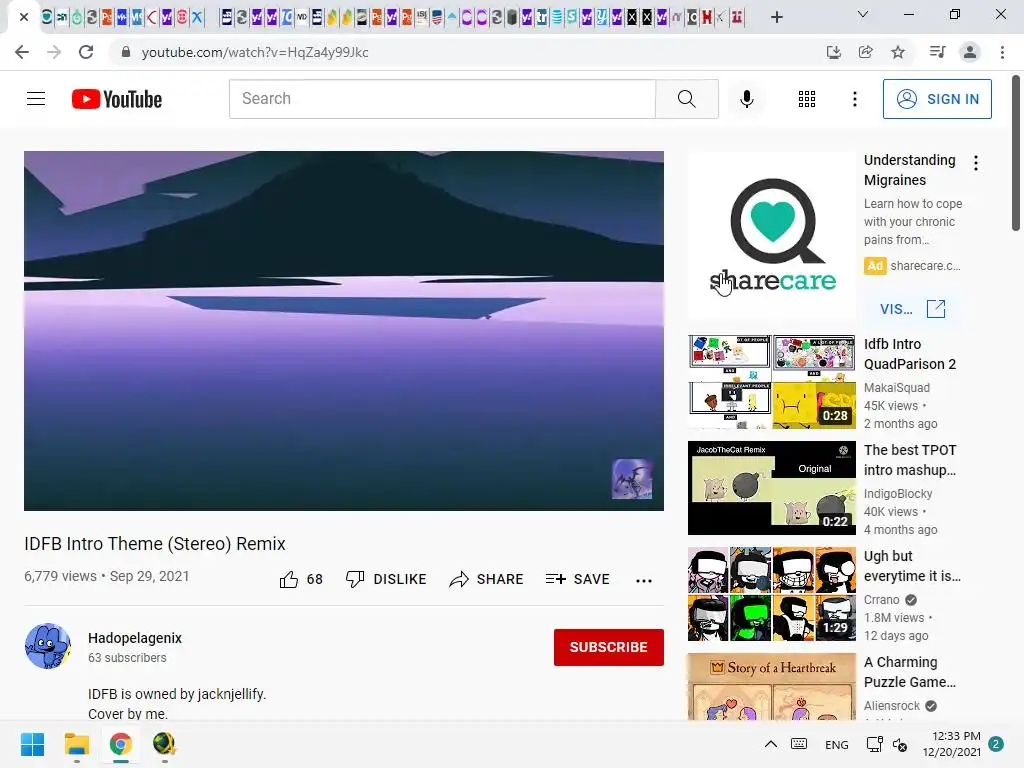The image size is (1024, 768).
Task: Open Chrome profile avatar
Action: [970, 52]
